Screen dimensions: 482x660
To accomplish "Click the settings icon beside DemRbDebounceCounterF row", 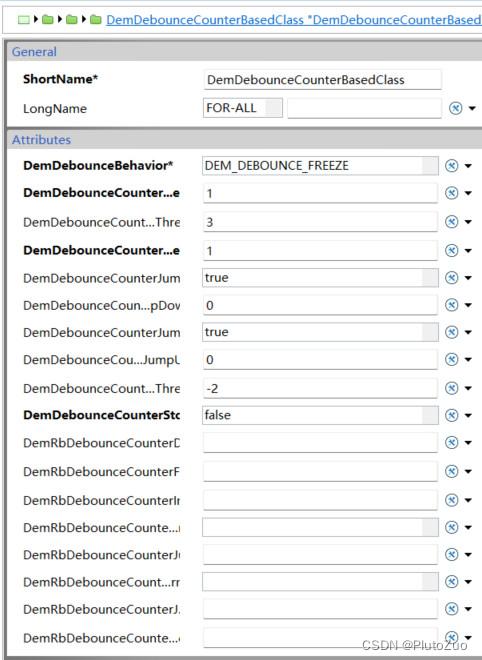I will pyautogui.click(x=452, y=471).
